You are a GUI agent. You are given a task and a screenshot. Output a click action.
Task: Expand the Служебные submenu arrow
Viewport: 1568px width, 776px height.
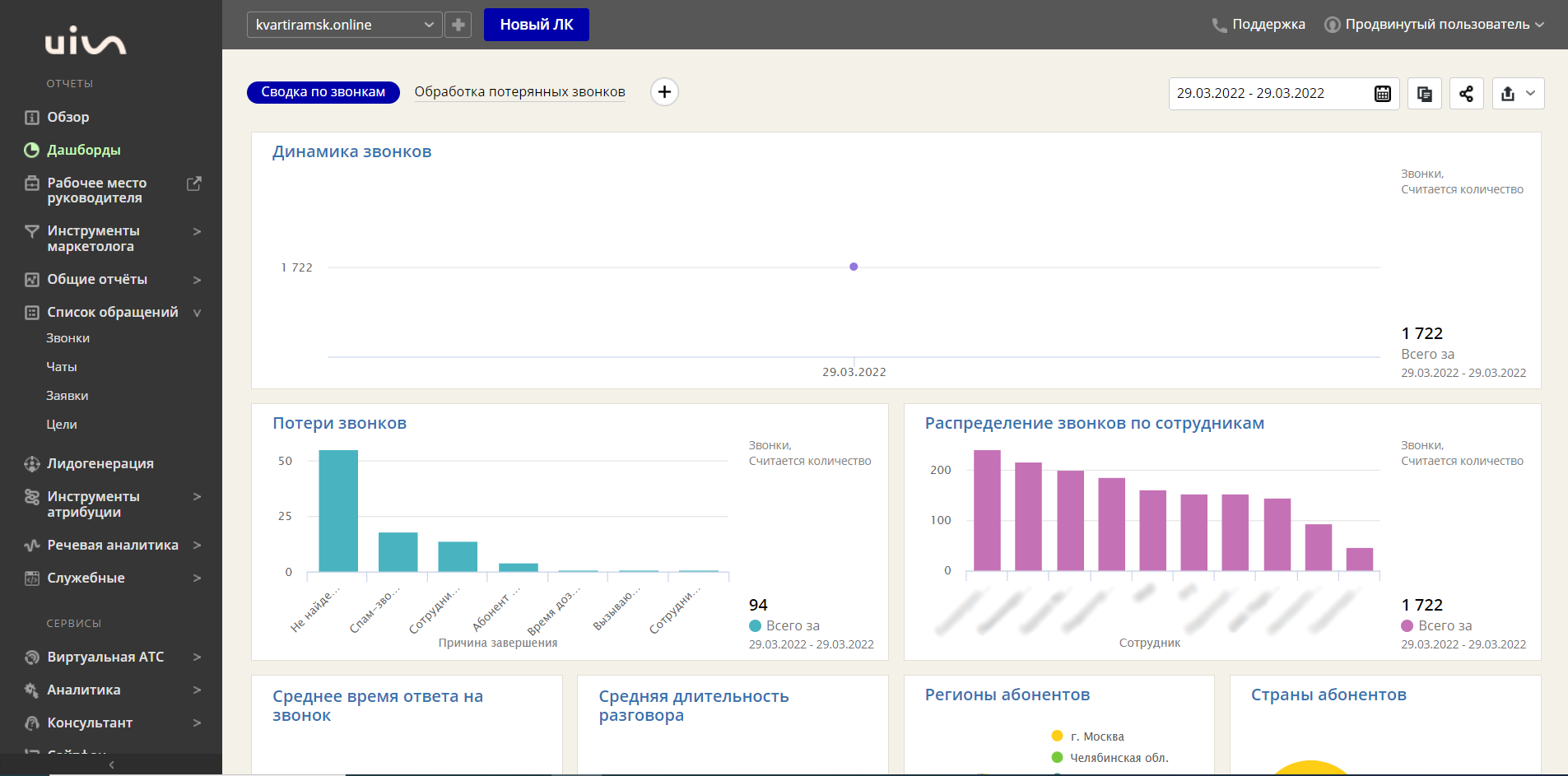(197, 579)
